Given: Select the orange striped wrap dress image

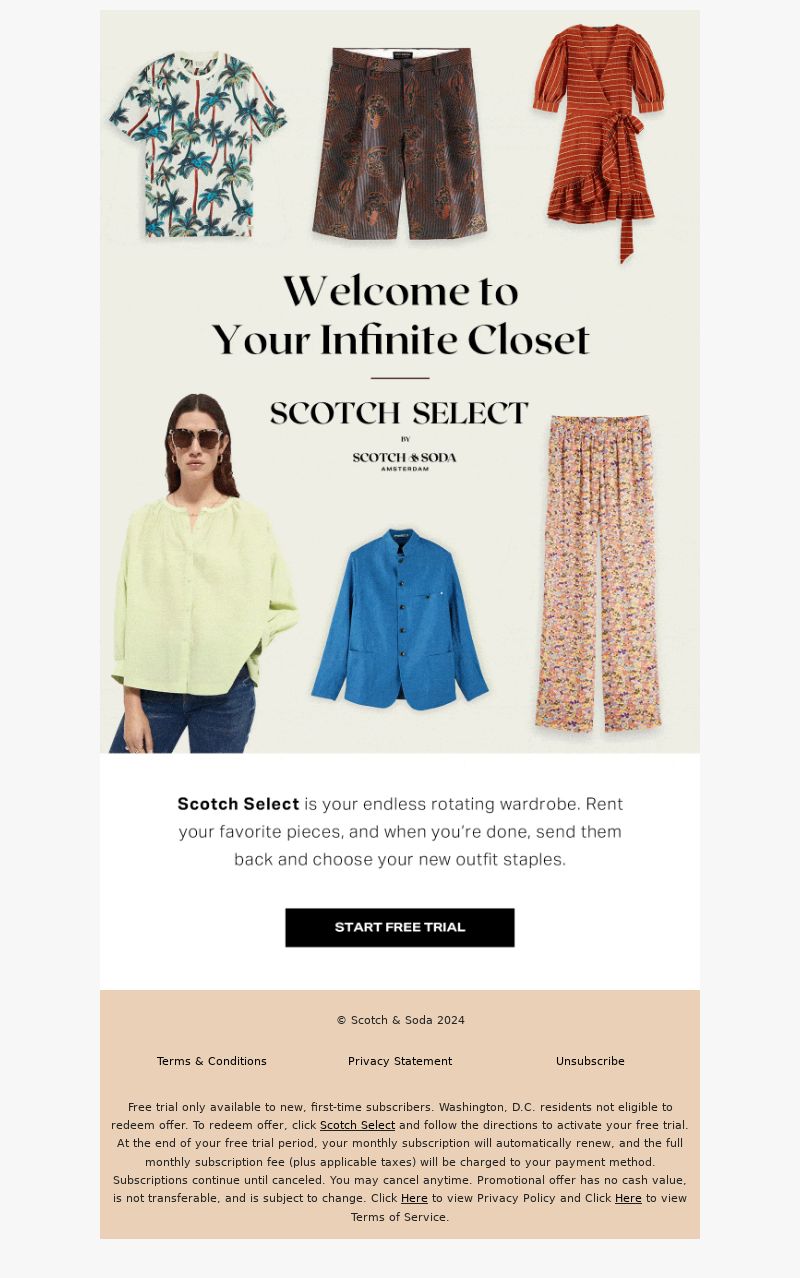Looking at the screenshot, I should (x=600, y=140).
